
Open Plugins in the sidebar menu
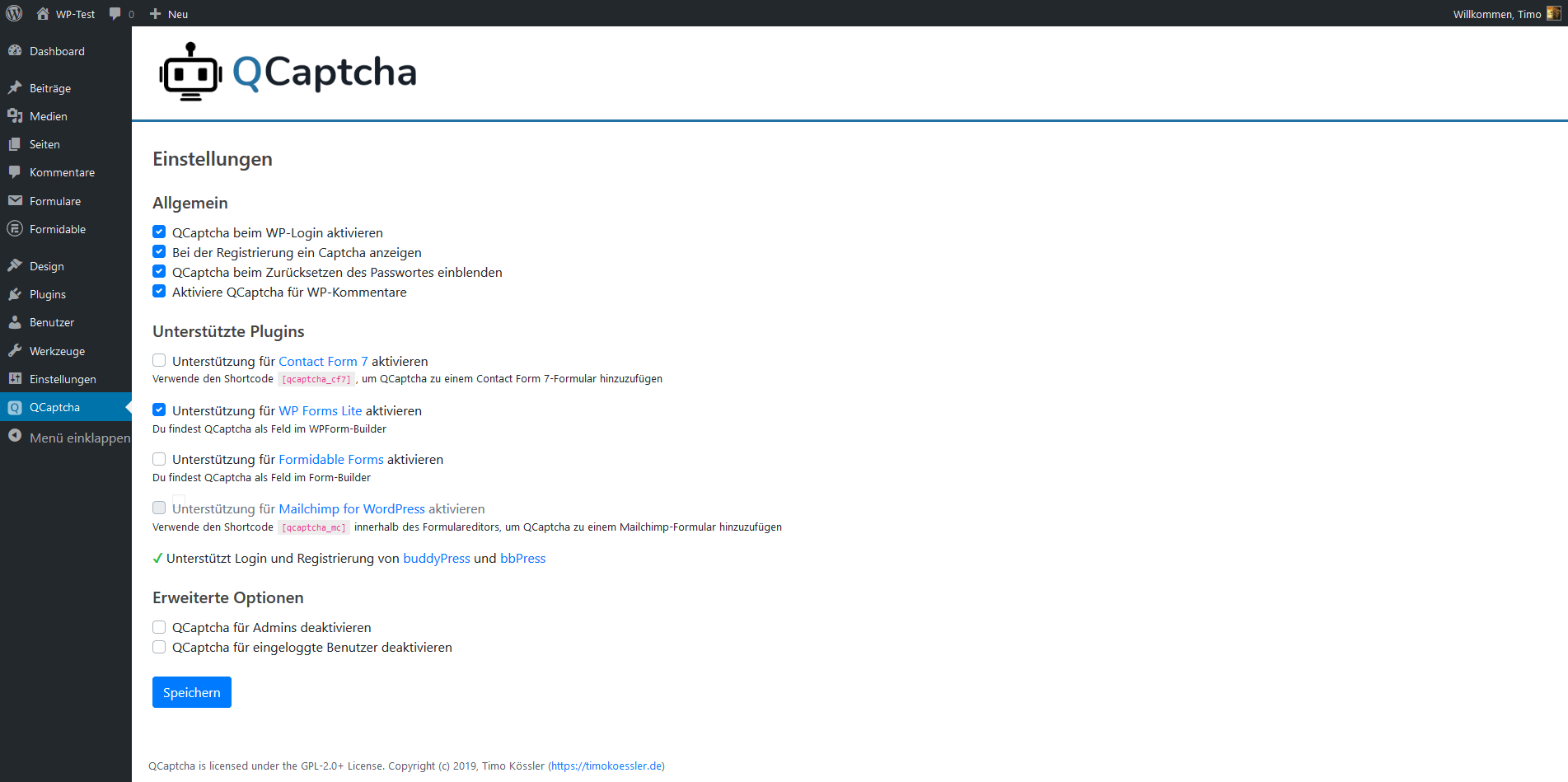pyautogui.click(x=66, y=294)
